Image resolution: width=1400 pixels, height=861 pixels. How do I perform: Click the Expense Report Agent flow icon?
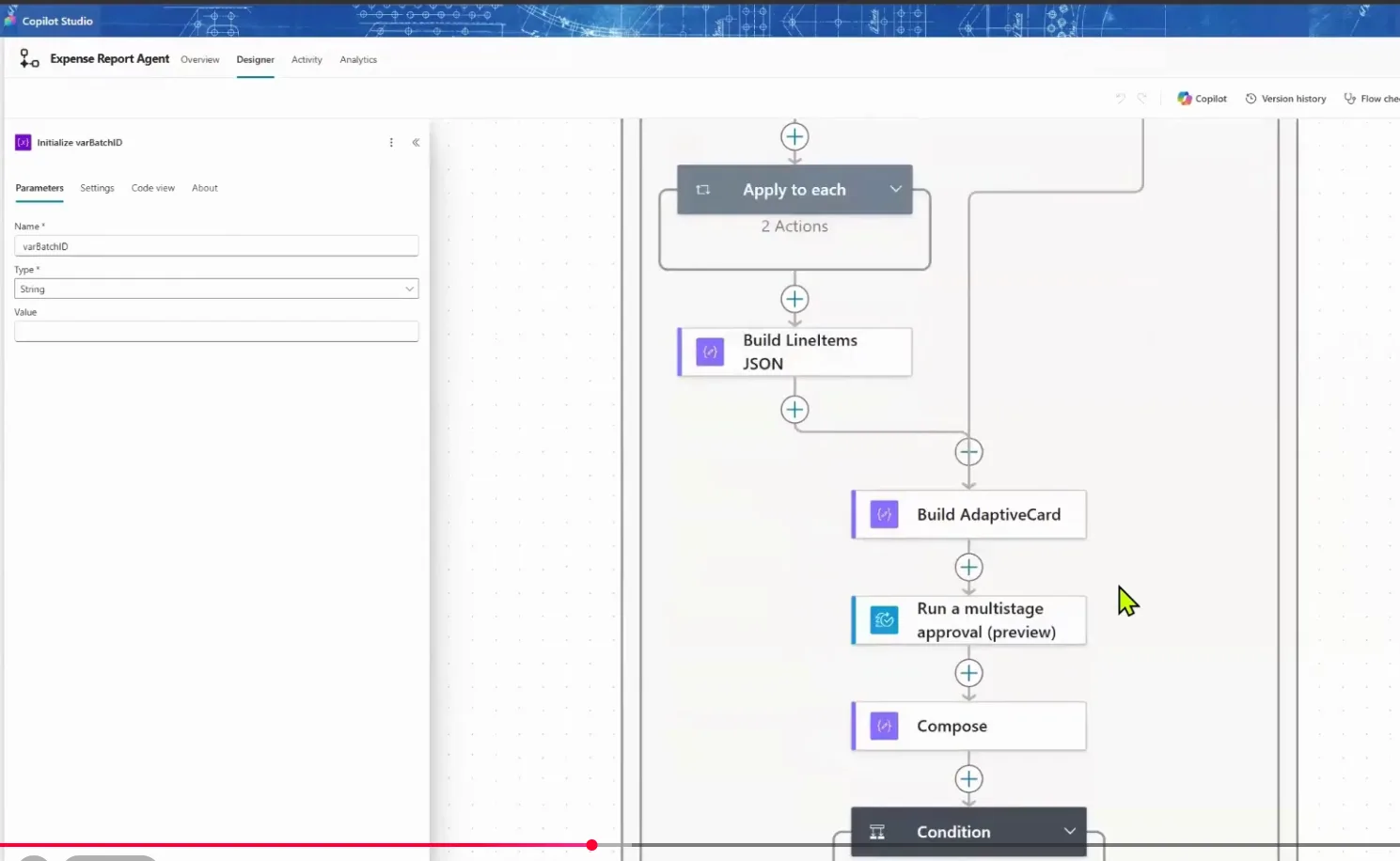(x=29, y=59)
